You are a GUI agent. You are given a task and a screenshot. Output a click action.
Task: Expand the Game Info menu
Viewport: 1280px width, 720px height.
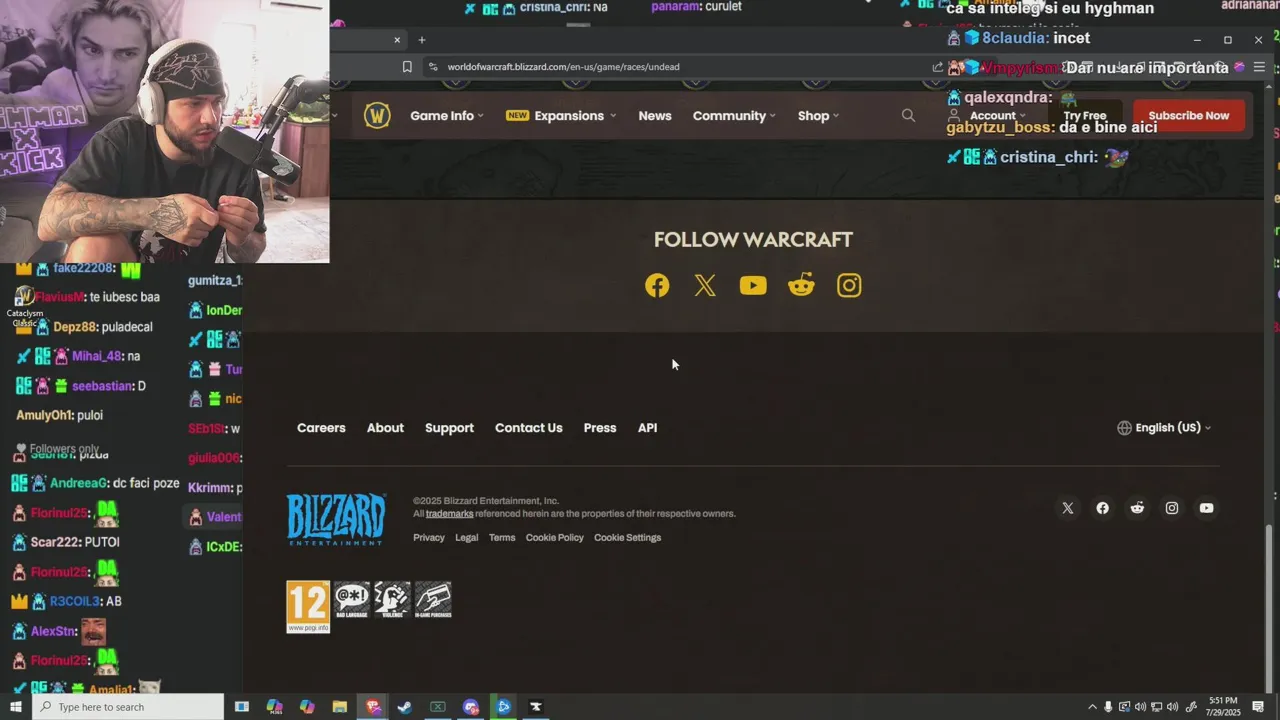pyautogui.click(x=446, y=116)
